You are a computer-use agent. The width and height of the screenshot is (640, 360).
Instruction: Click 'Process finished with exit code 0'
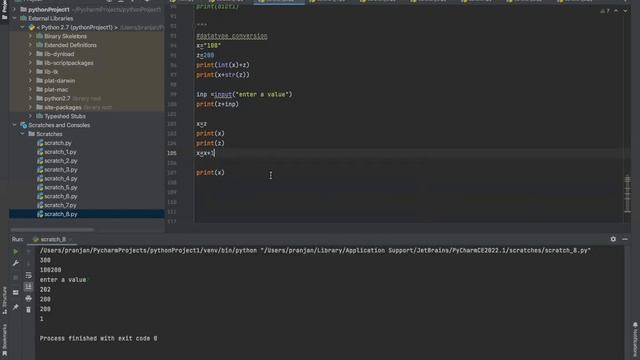(x=98, y=338)
